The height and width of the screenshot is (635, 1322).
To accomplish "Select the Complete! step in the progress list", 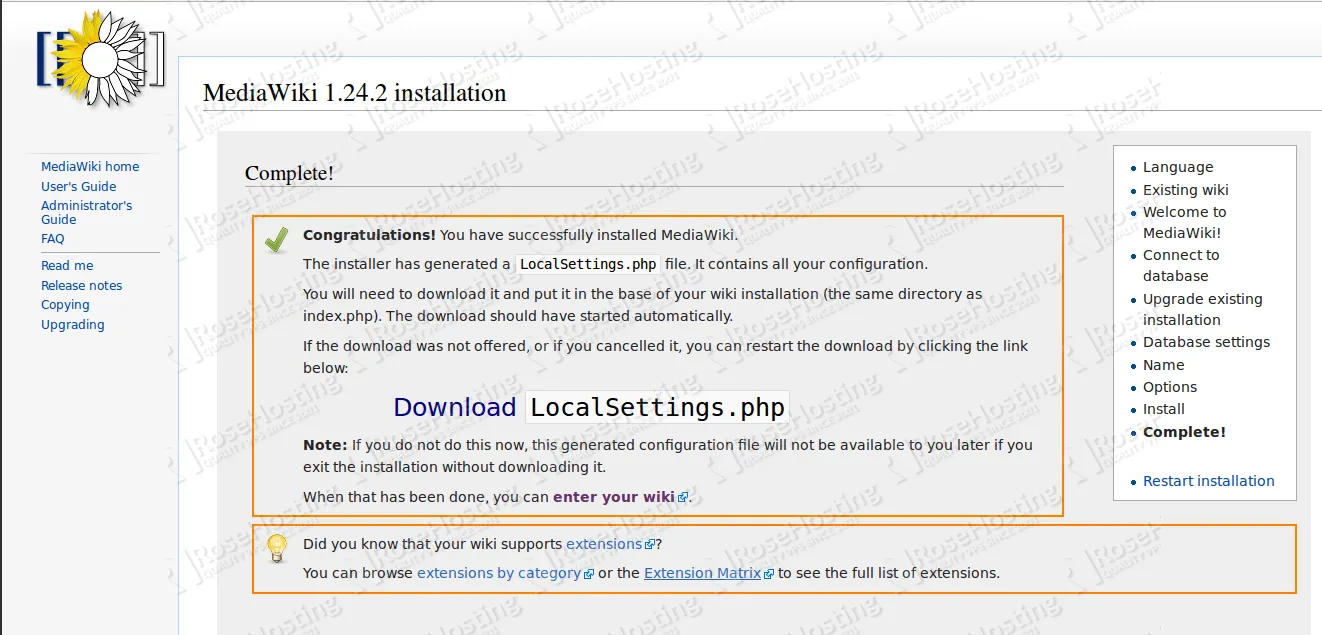I will [1184, 431].
